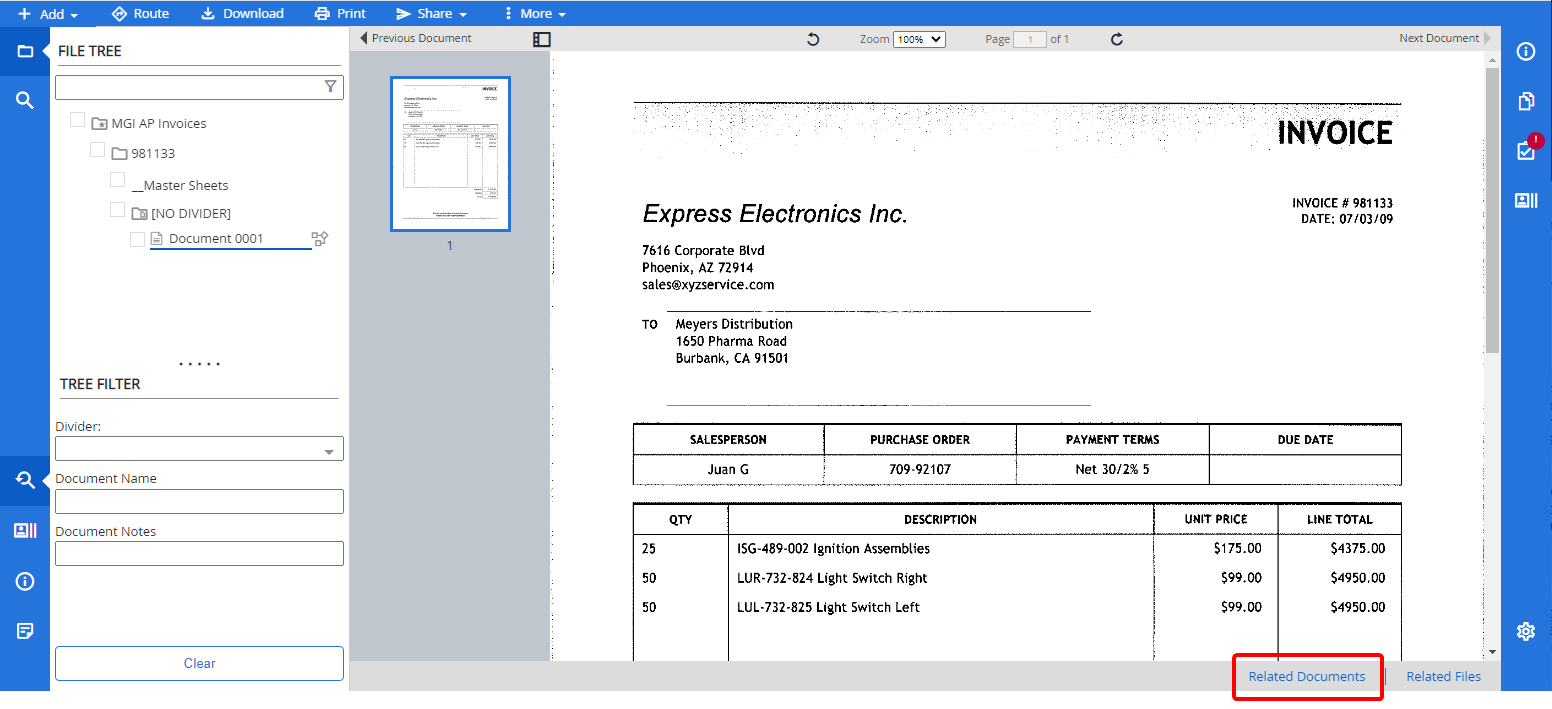Select the page 1 thumbnail
This screenshot has height=709, width=1552.
tap(450, 154)
